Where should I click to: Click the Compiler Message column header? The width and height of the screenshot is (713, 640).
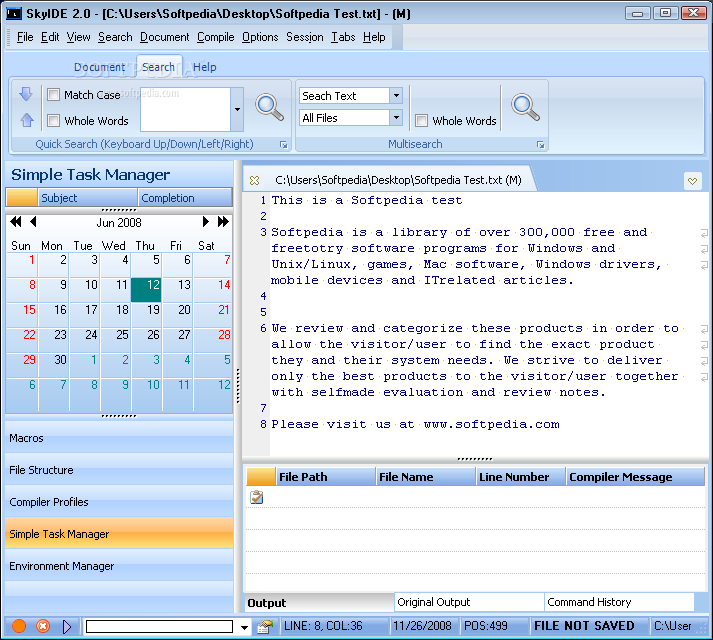coord(635,477)
